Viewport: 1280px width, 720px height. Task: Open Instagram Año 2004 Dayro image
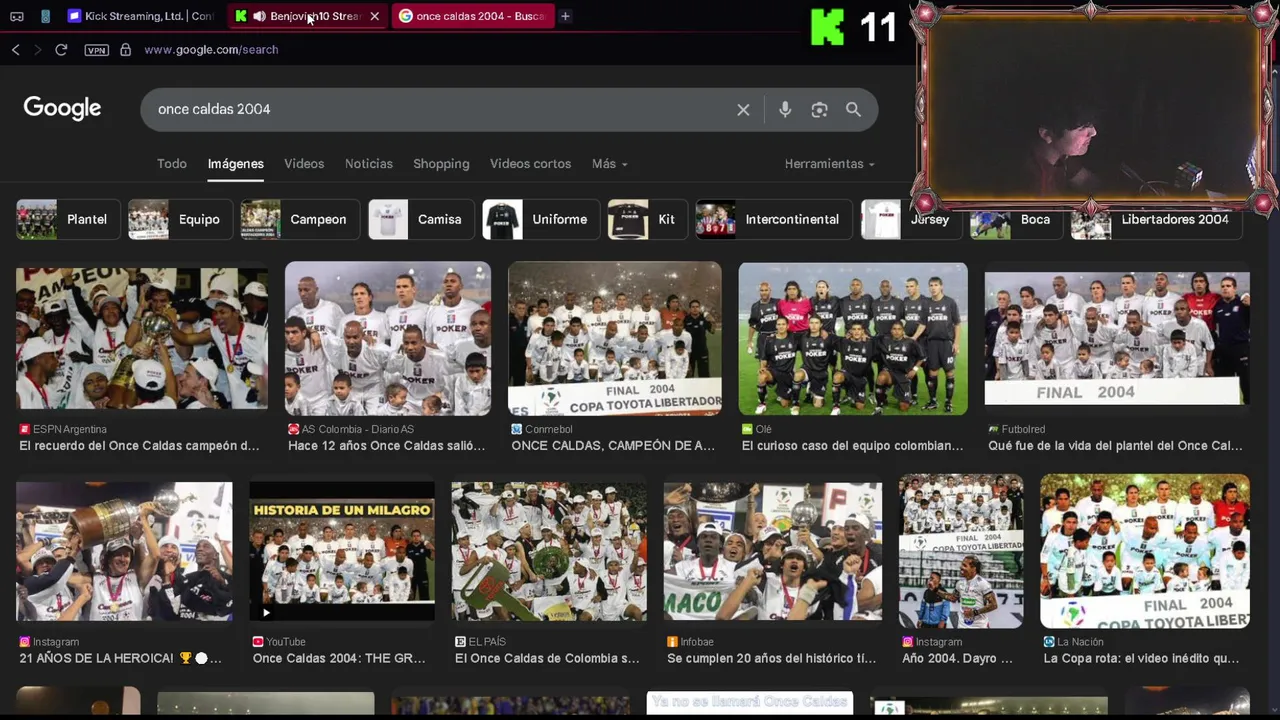click(961, 551)
